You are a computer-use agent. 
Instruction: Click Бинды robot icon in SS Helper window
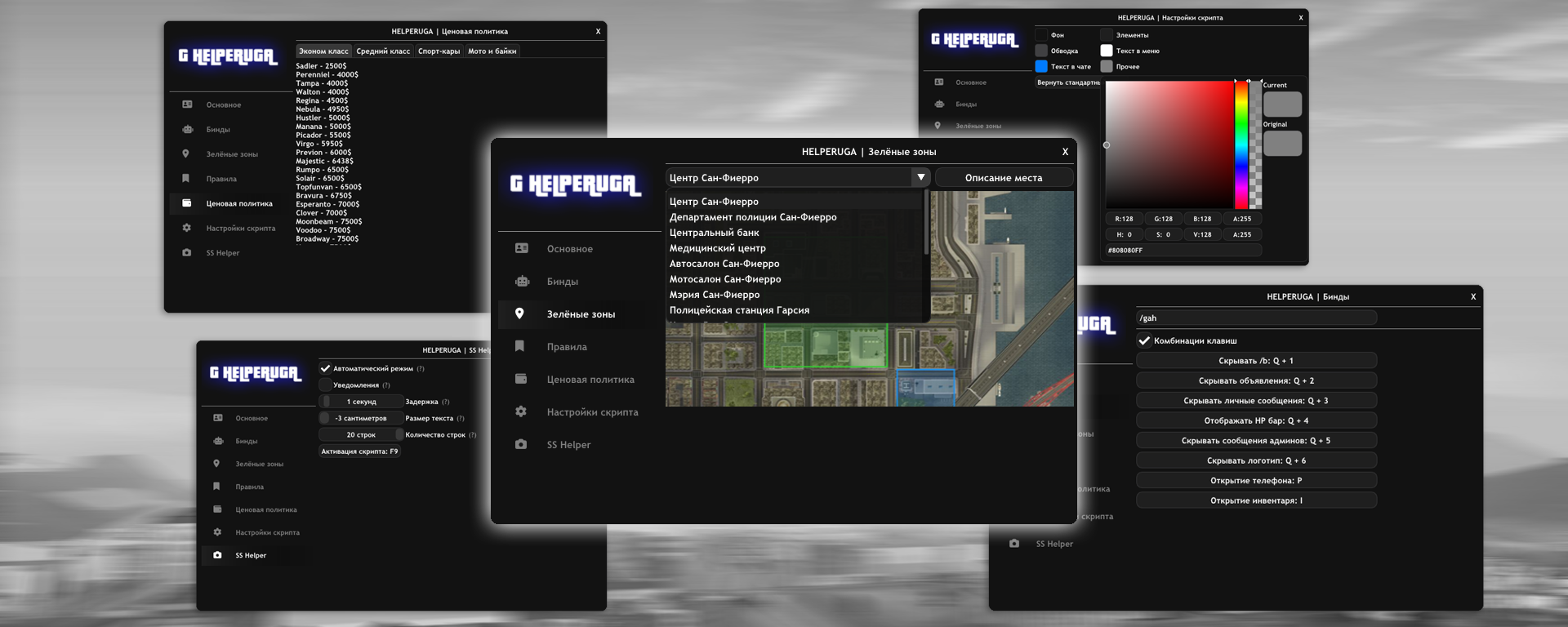[218, 441]
